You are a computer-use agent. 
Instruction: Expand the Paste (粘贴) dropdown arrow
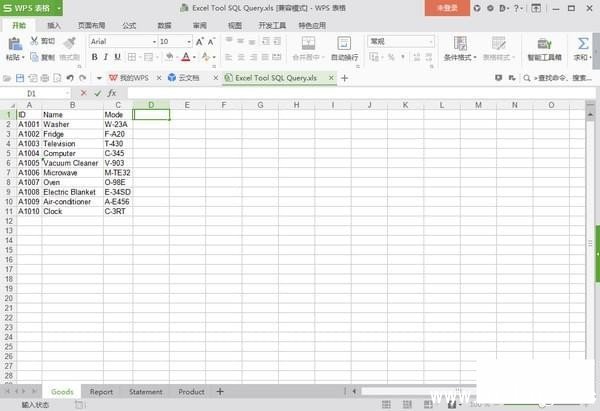pyautogui.click(x=23, y=57)
